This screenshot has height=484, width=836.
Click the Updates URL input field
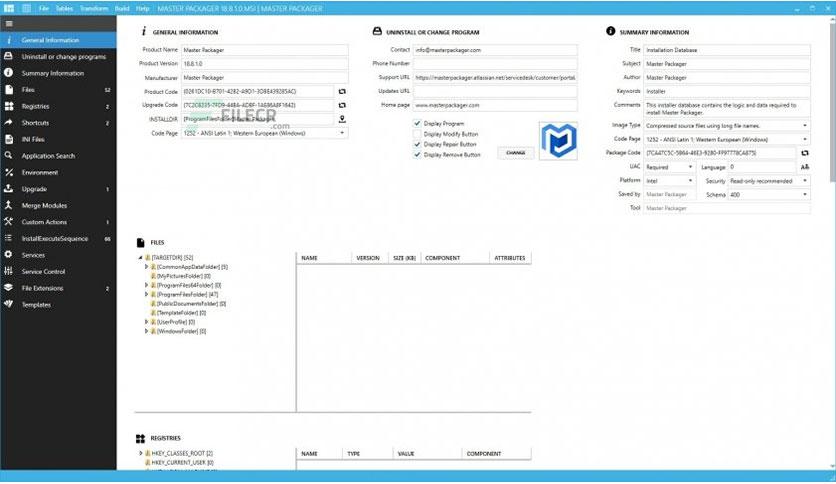495,91
